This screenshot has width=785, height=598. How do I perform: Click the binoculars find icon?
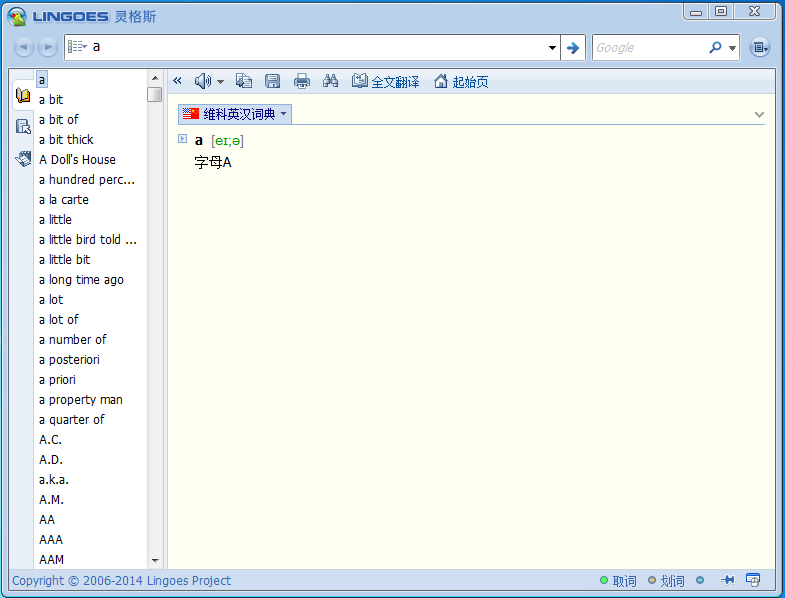point(331,81)
